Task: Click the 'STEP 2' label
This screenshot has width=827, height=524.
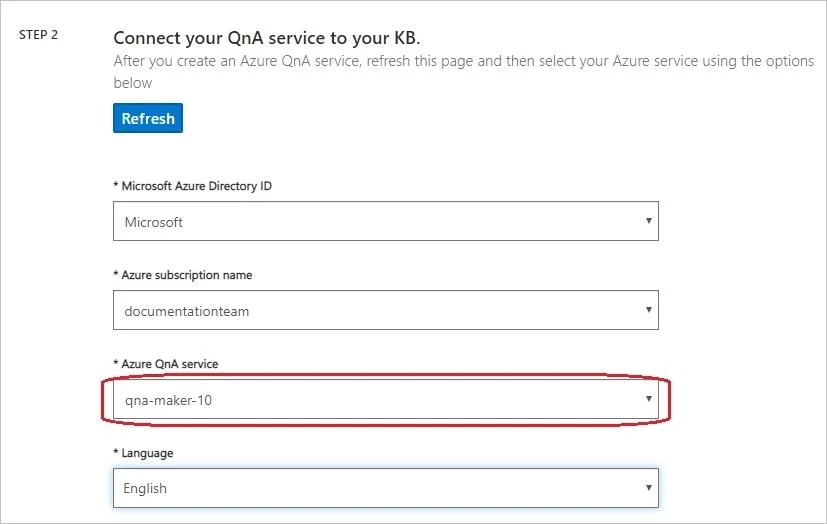Action: coord(39,35)
